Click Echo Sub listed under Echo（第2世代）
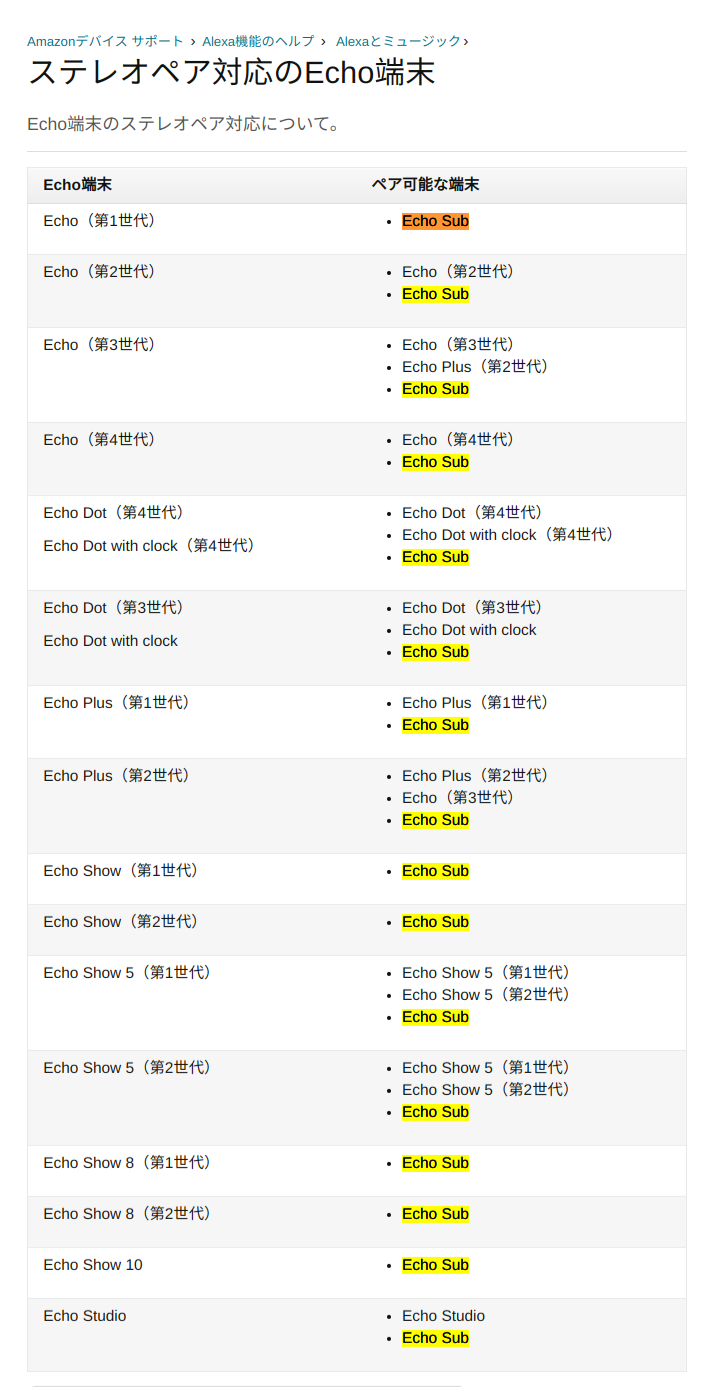Viewport: 711px width, 1387px height. coord(435,294)
